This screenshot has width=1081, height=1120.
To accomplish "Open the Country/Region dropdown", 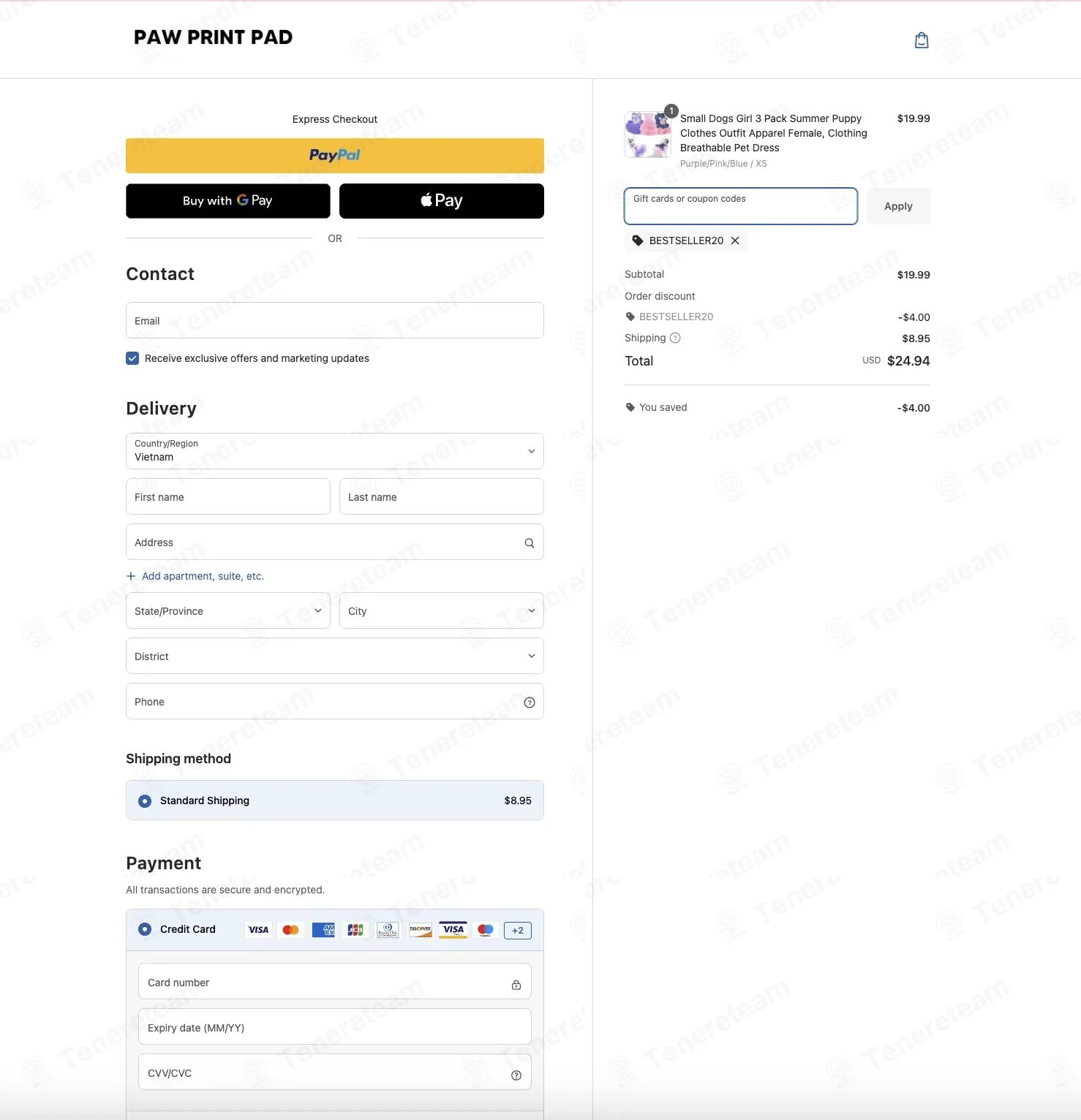I will pyautogui.click(x=335, y=451).
